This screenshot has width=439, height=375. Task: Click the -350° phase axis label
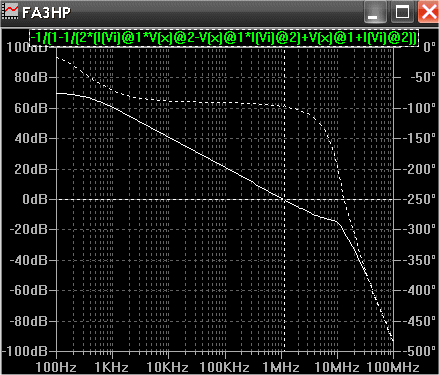(x=420, y=260)
